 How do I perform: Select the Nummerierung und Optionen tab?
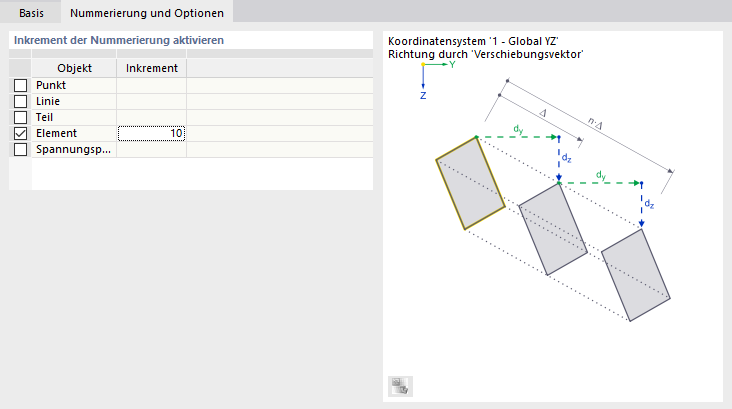(147, 12)
